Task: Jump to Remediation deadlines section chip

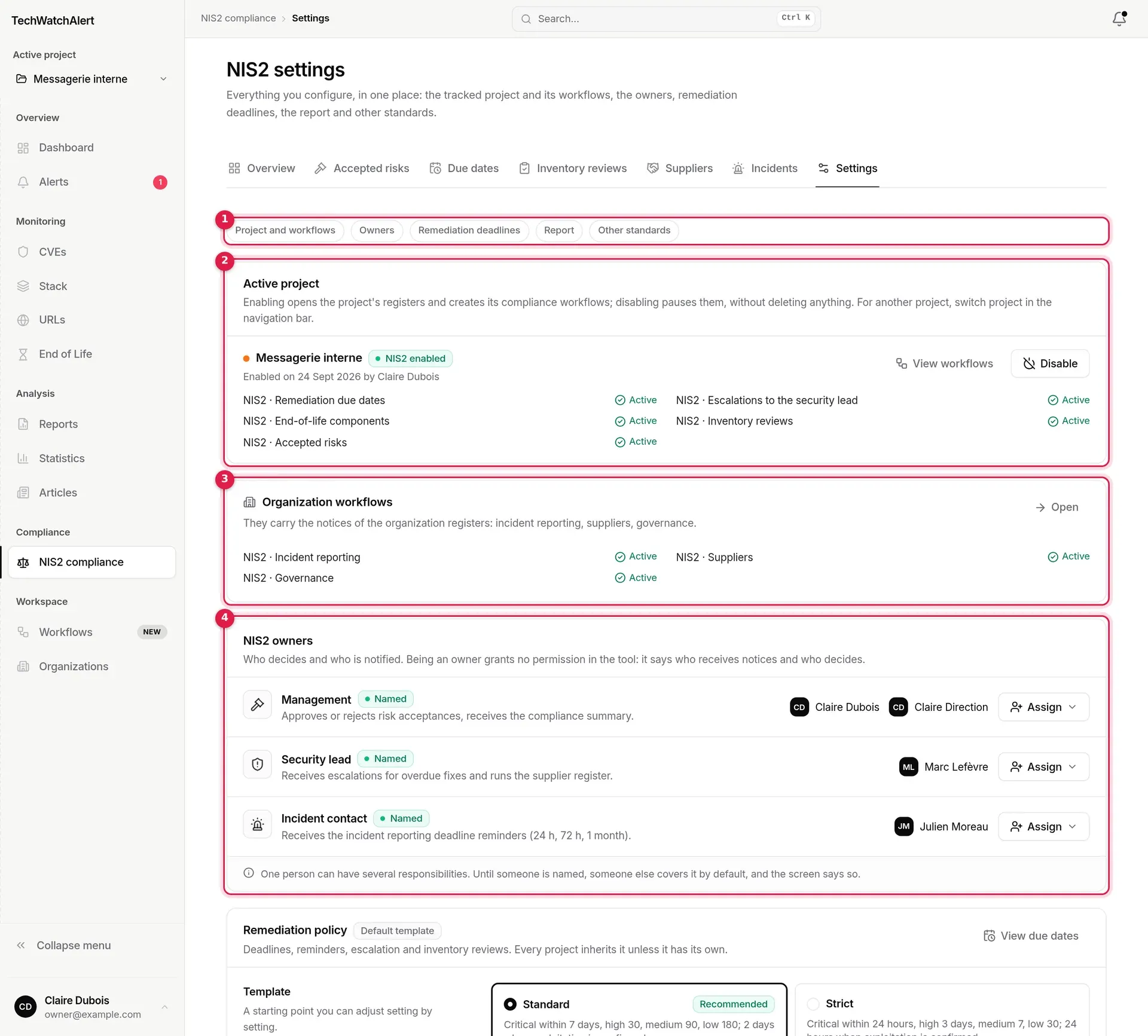Action: pos(469,230)
